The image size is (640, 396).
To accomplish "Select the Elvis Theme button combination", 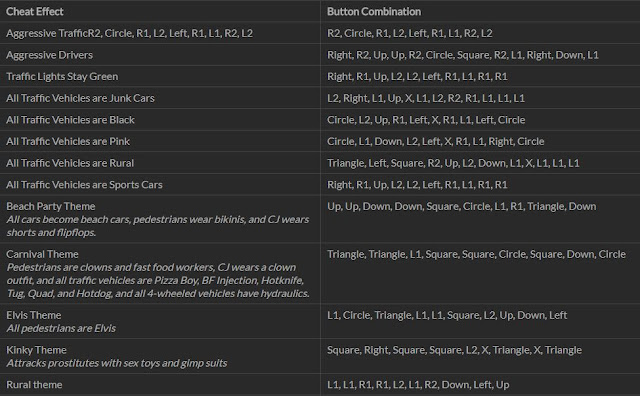I will pos(447,315).
